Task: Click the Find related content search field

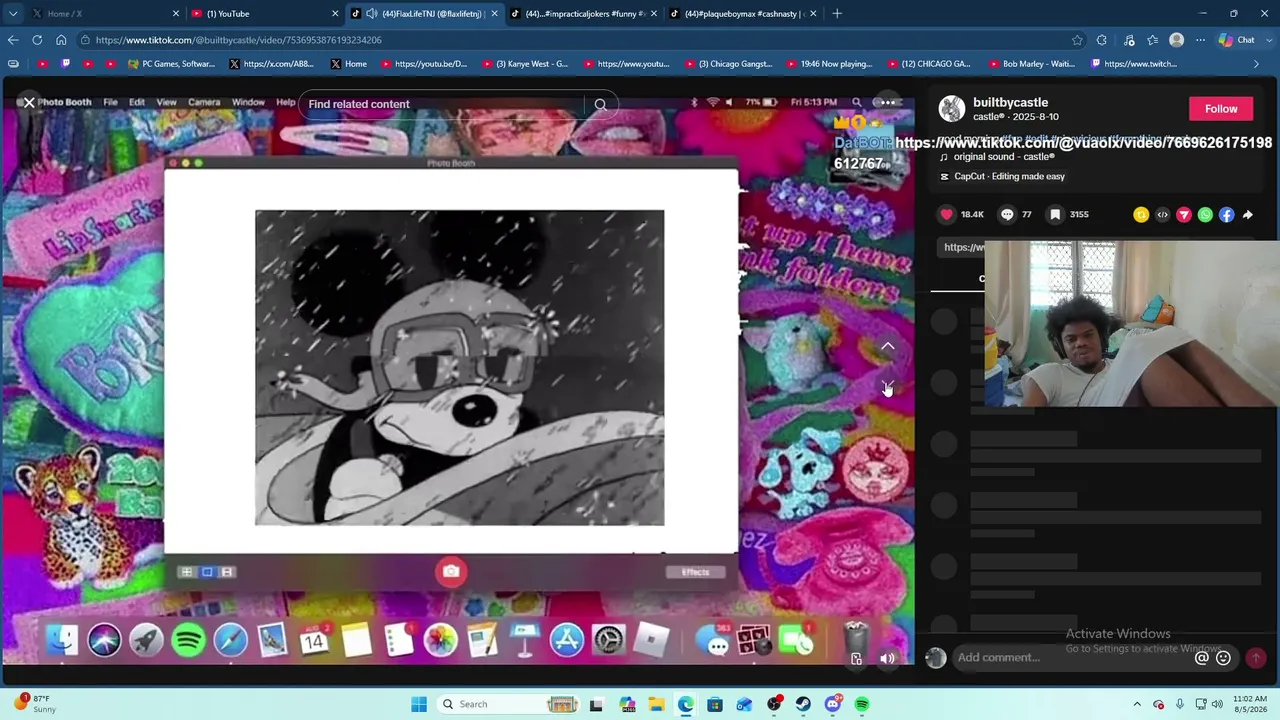Action: point(444,104)
